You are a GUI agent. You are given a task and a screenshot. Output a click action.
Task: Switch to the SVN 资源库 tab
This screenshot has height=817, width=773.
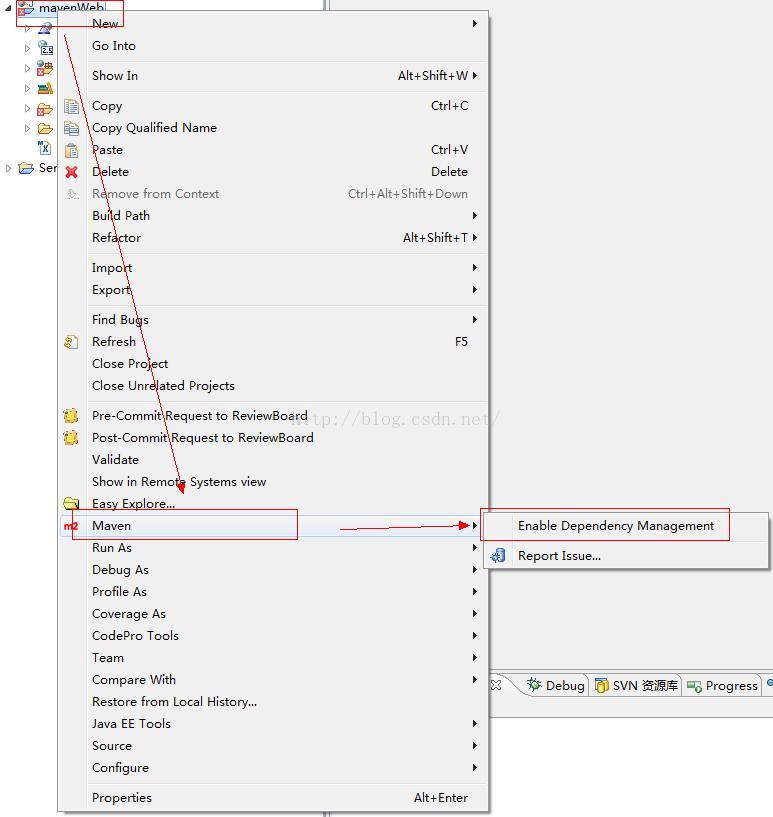[x=637, y=686]
